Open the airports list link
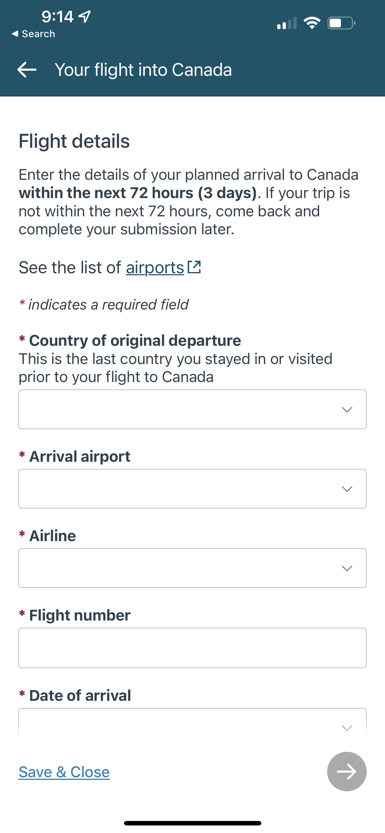This screenshot has width=385, height=833. [155, 267]
